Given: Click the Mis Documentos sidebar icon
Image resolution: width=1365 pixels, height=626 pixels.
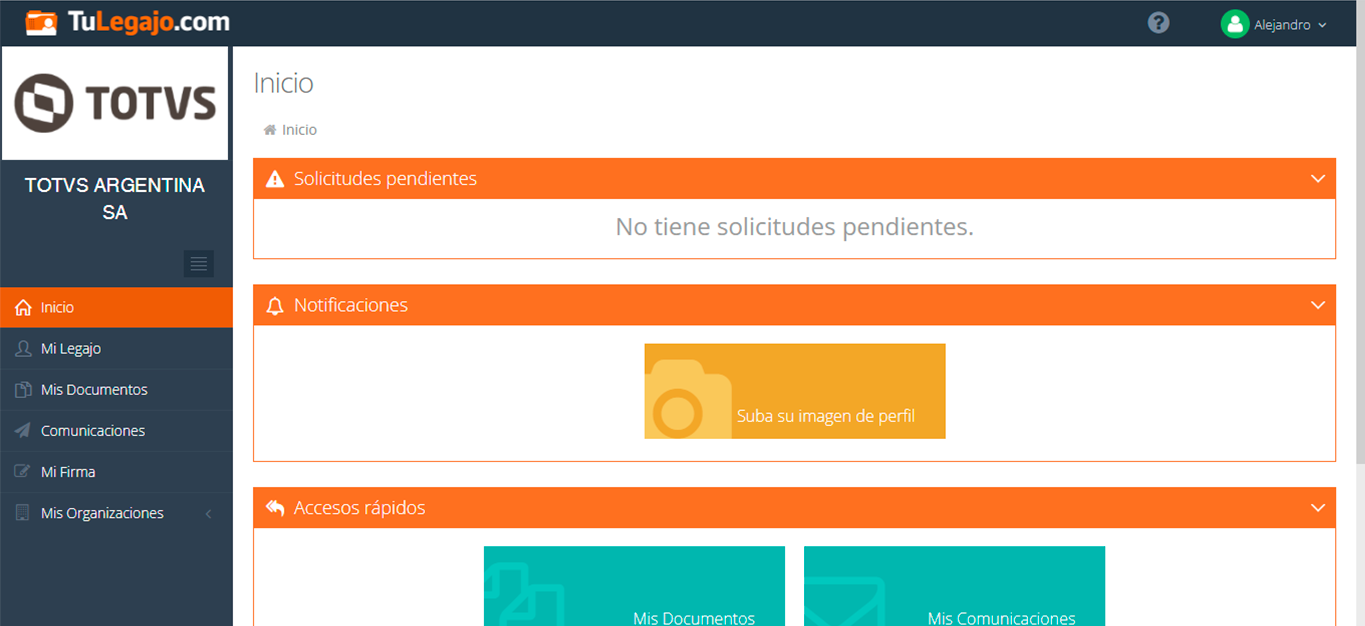Looking at the screenshot, I should click(x=23, y=390).
